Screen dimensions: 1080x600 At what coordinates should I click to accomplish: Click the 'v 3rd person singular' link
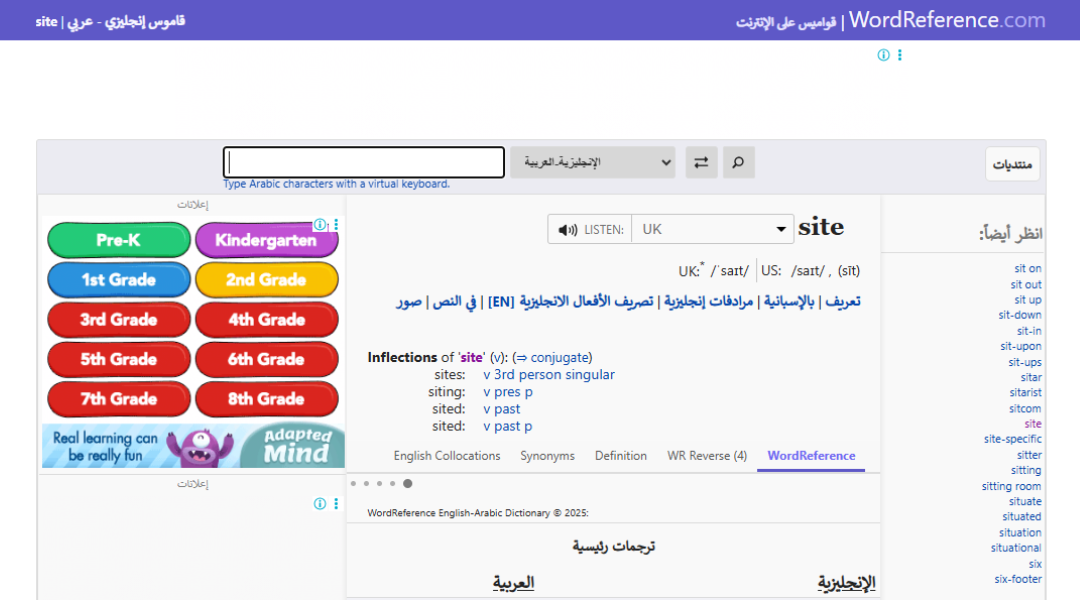point(549,375)
